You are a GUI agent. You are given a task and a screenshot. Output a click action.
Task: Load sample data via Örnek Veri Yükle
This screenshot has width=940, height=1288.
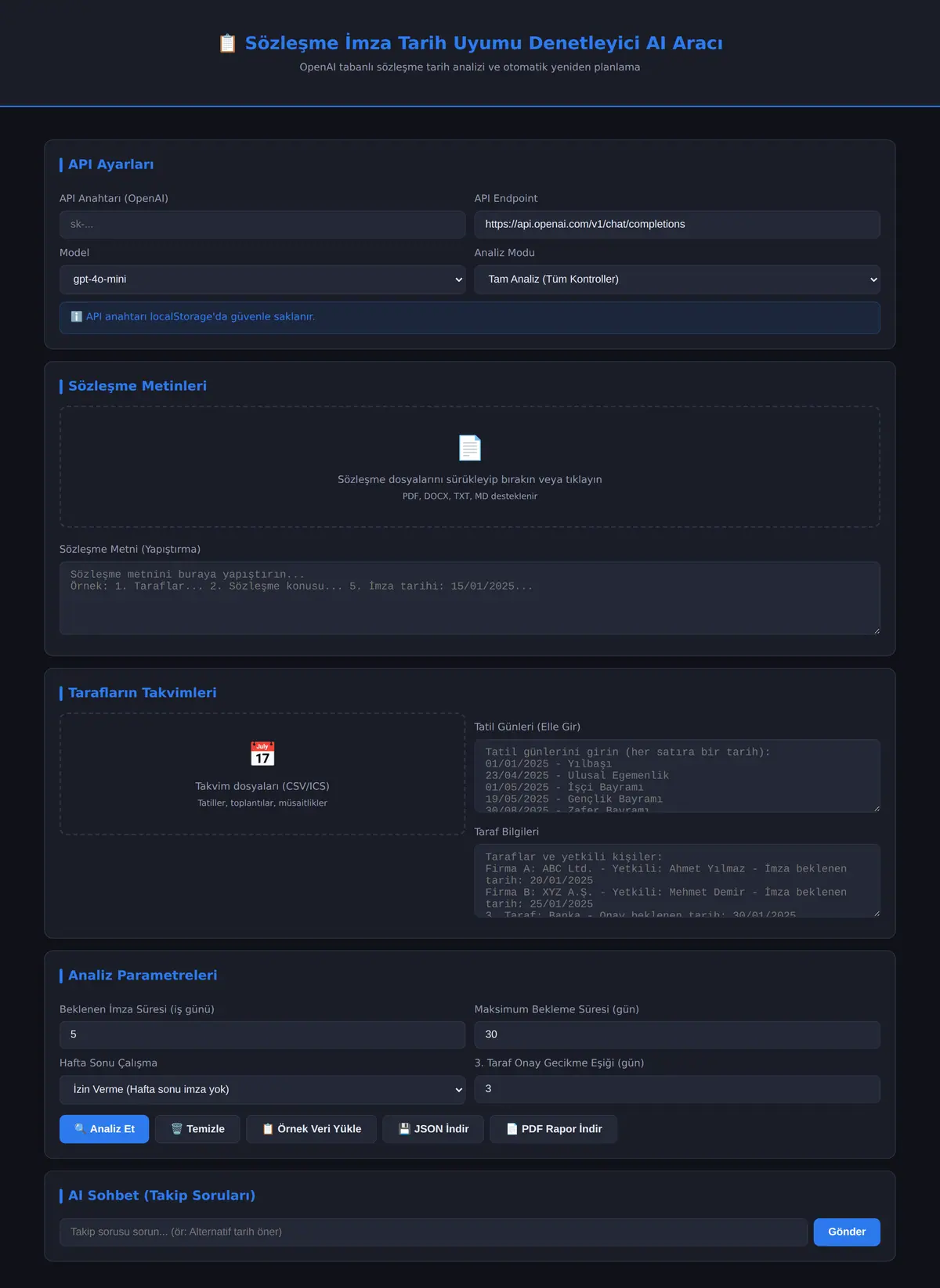311,1129
